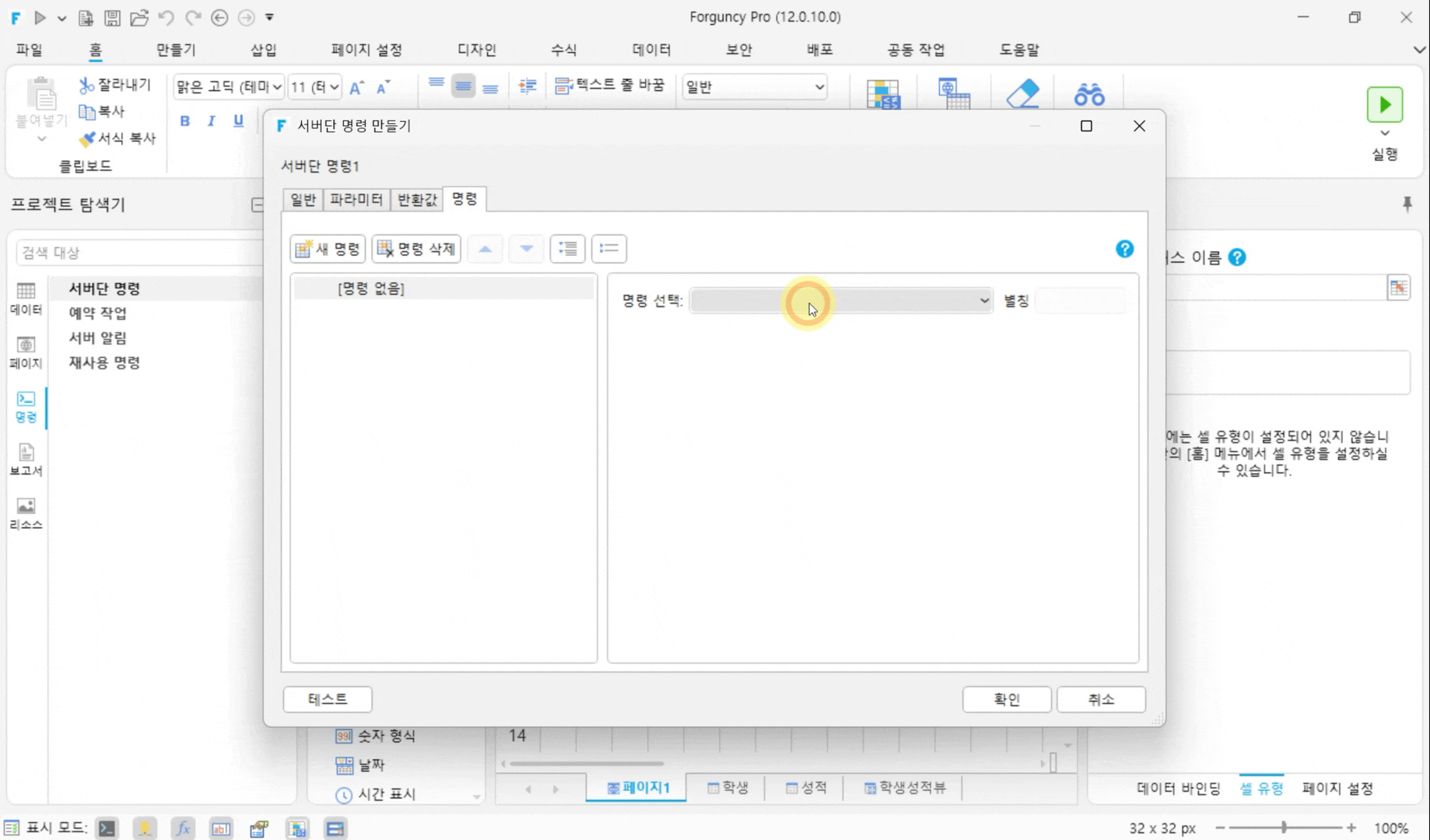Viewport: 1430px width, 840px height.
Task: Click the zoom slider handle in status bar
Action: pos(1284,828)
